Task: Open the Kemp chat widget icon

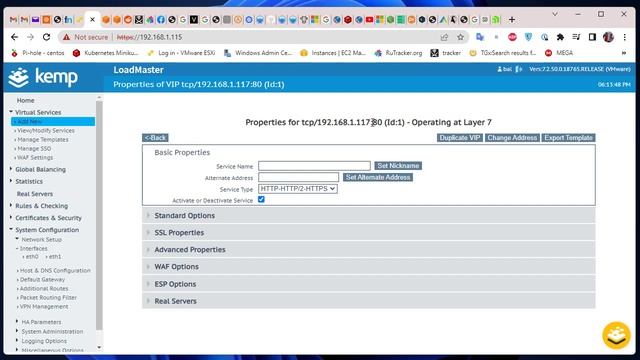Action: point(616,336)
